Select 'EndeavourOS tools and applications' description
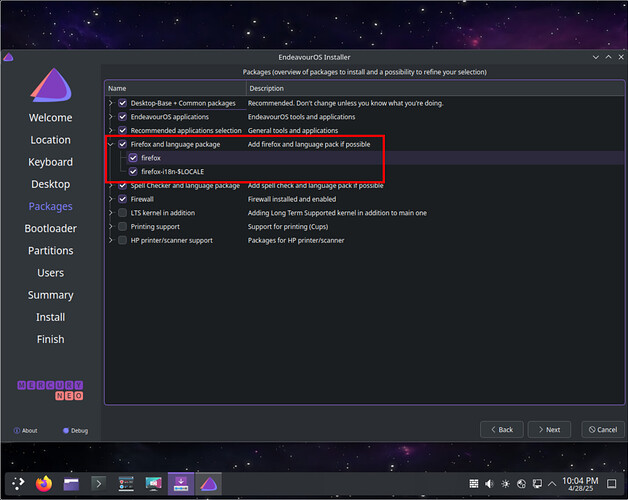 coord(302,117)
